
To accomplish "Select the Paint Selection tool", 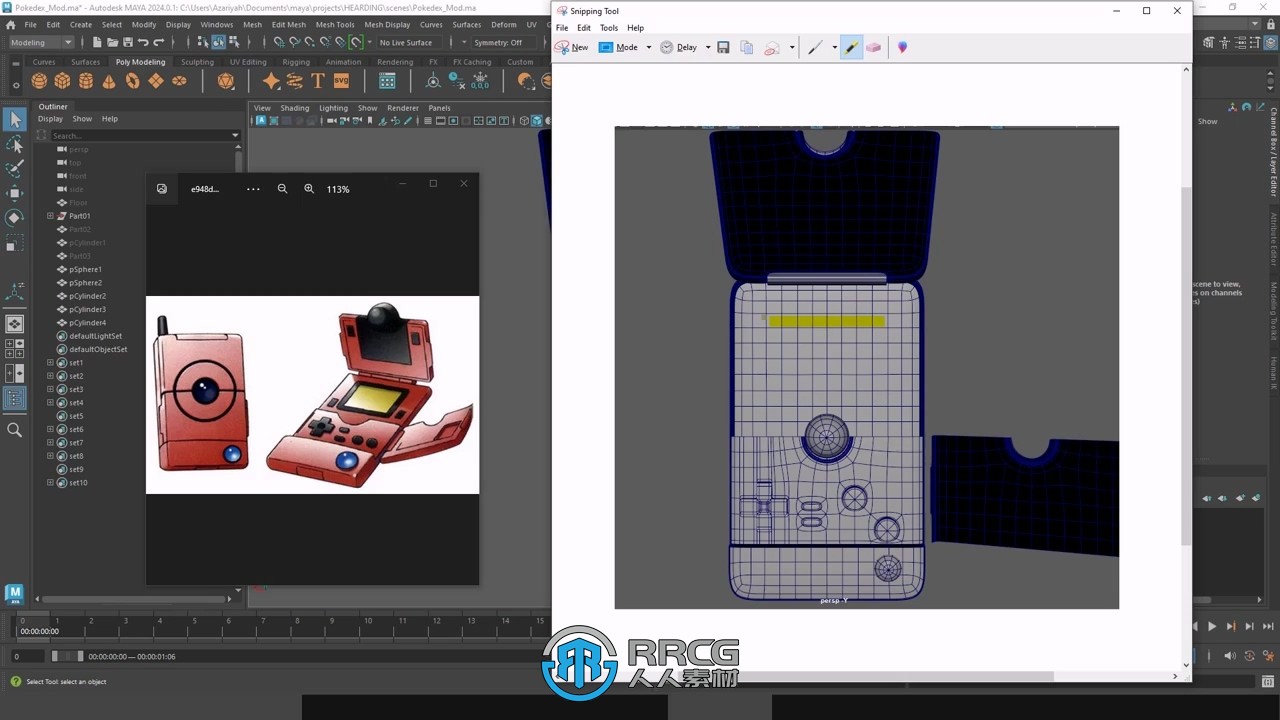I will coord(15,168).
